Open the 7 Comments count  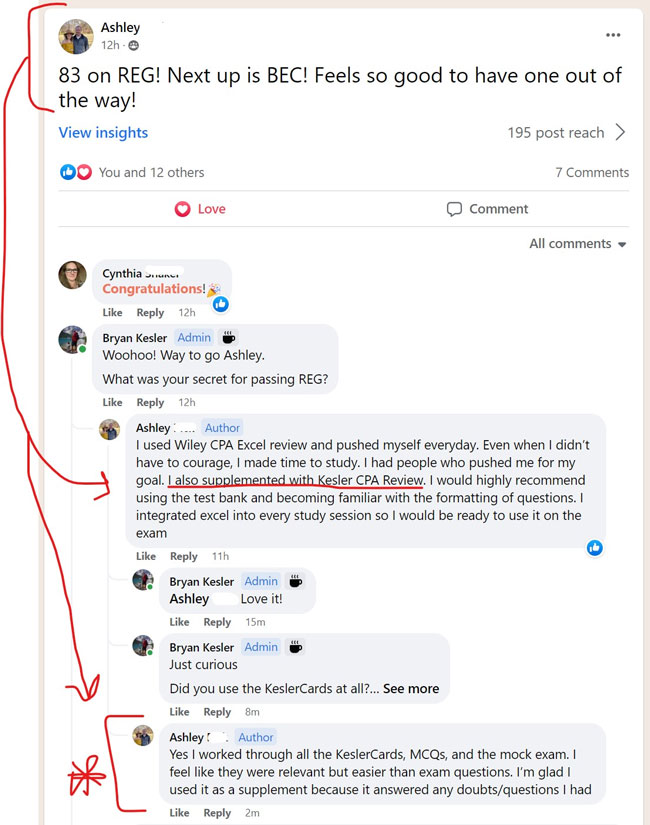[x=592, y=173]
